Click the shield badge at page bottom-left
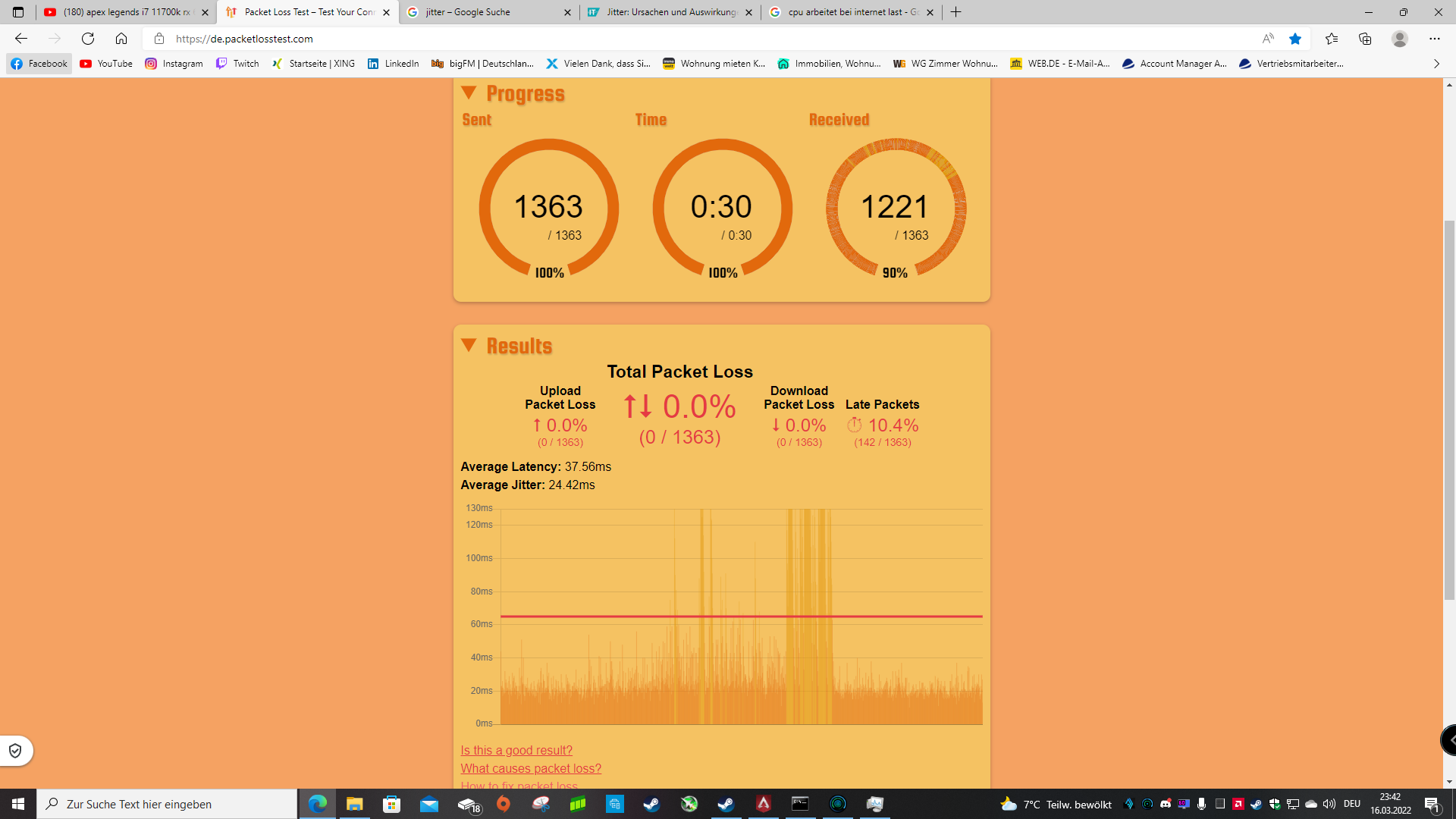 point(15,751)
